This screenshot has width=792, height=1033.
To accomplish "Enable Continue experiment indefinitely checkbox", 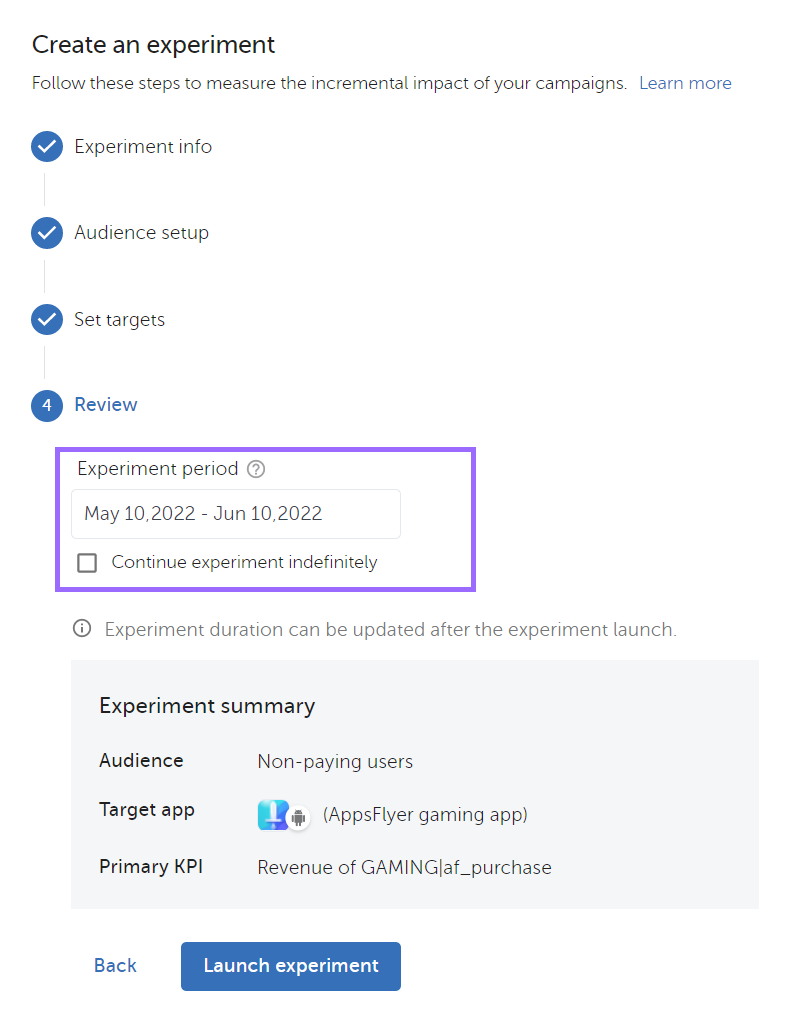I will tap(88, 563).
